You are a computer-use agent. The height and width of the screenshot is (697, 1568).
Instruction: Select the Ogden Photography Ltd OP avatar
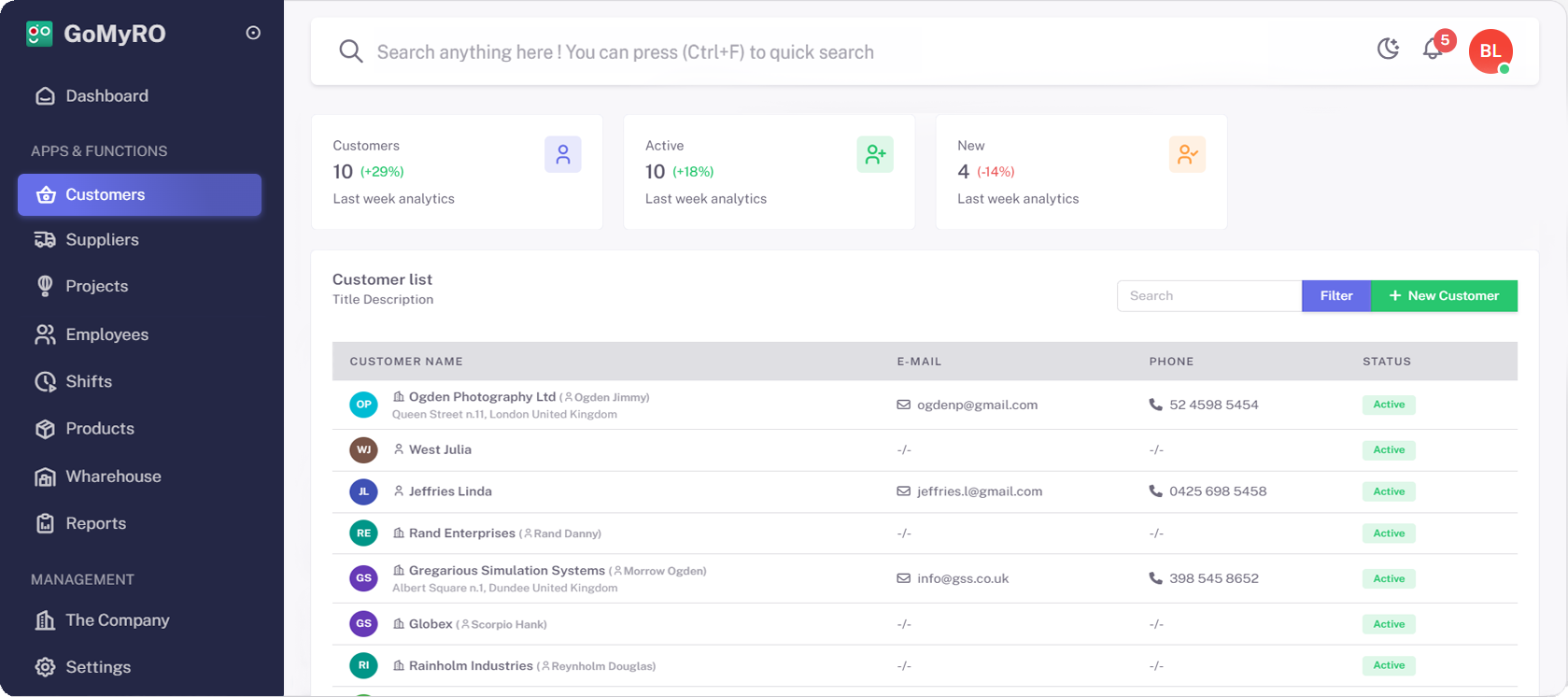363,405
